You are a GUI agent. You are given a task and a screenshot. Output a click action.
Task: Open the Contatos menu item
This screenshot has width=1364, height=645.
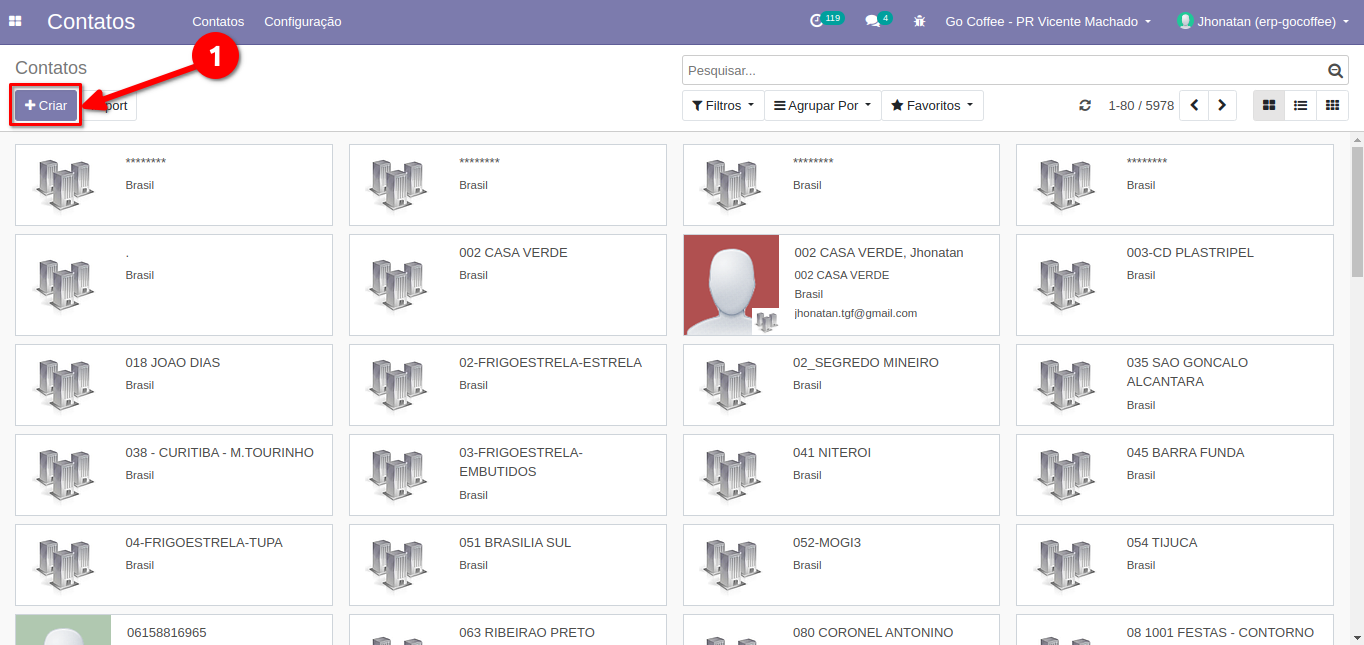coord(218,21)
